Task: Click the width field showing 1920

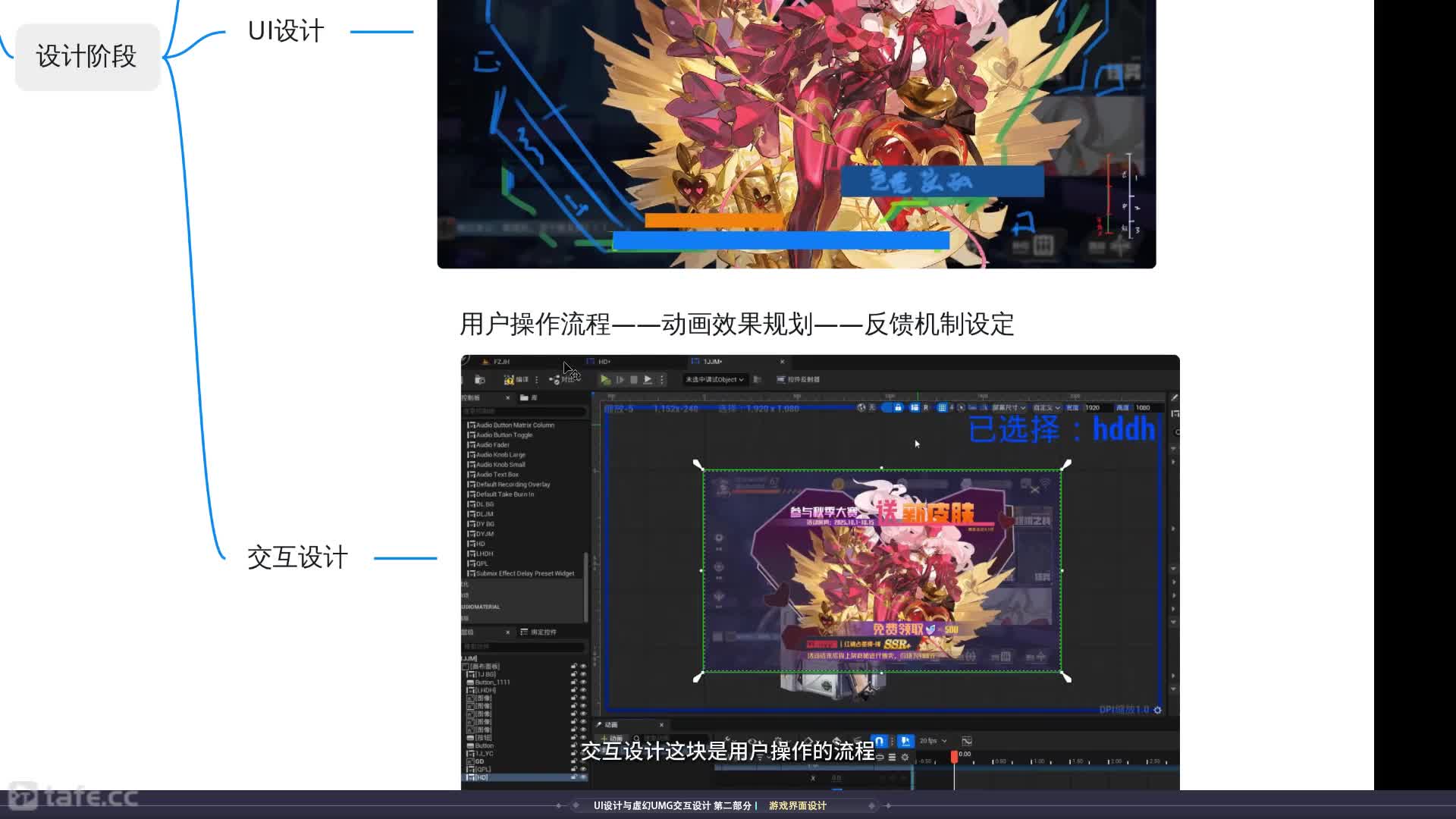Action: (1094, 408)
